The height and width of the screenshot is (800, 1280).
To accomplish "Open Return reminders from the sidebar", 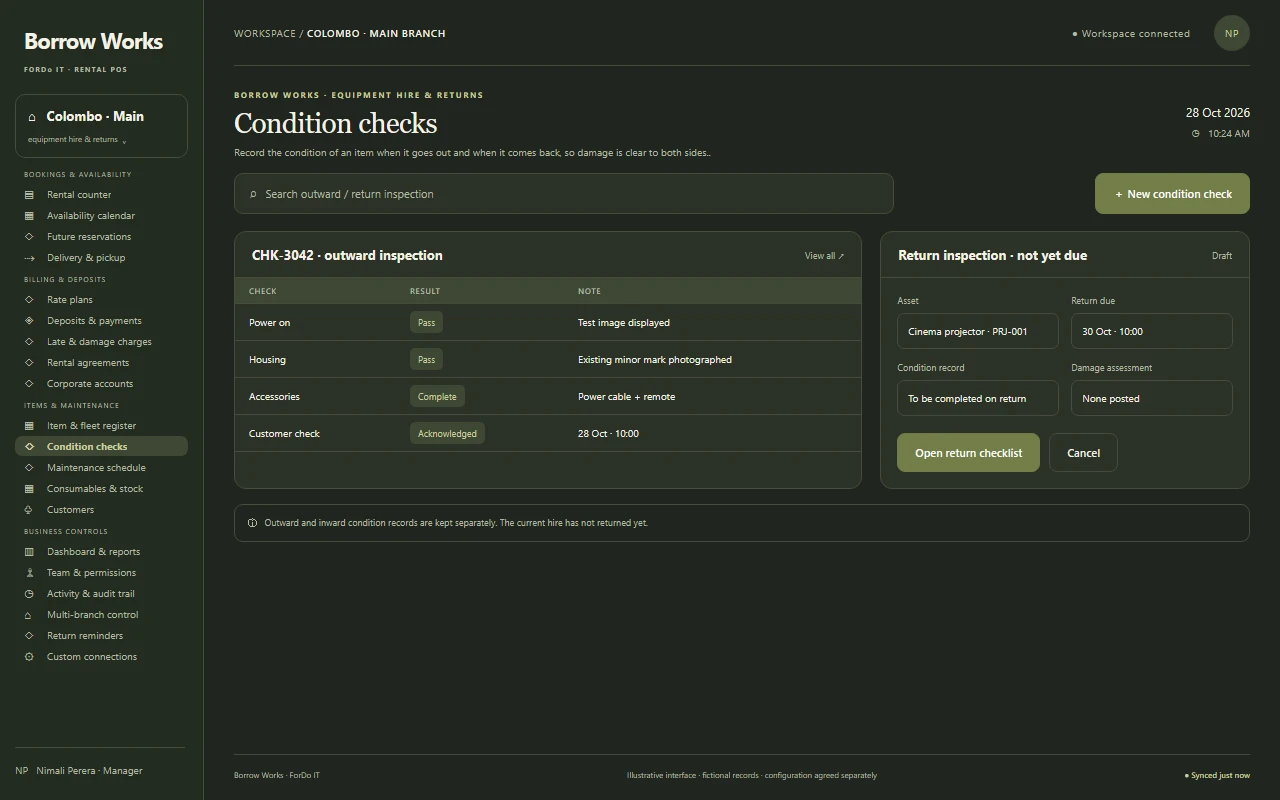I will click(x=101, y=636).
